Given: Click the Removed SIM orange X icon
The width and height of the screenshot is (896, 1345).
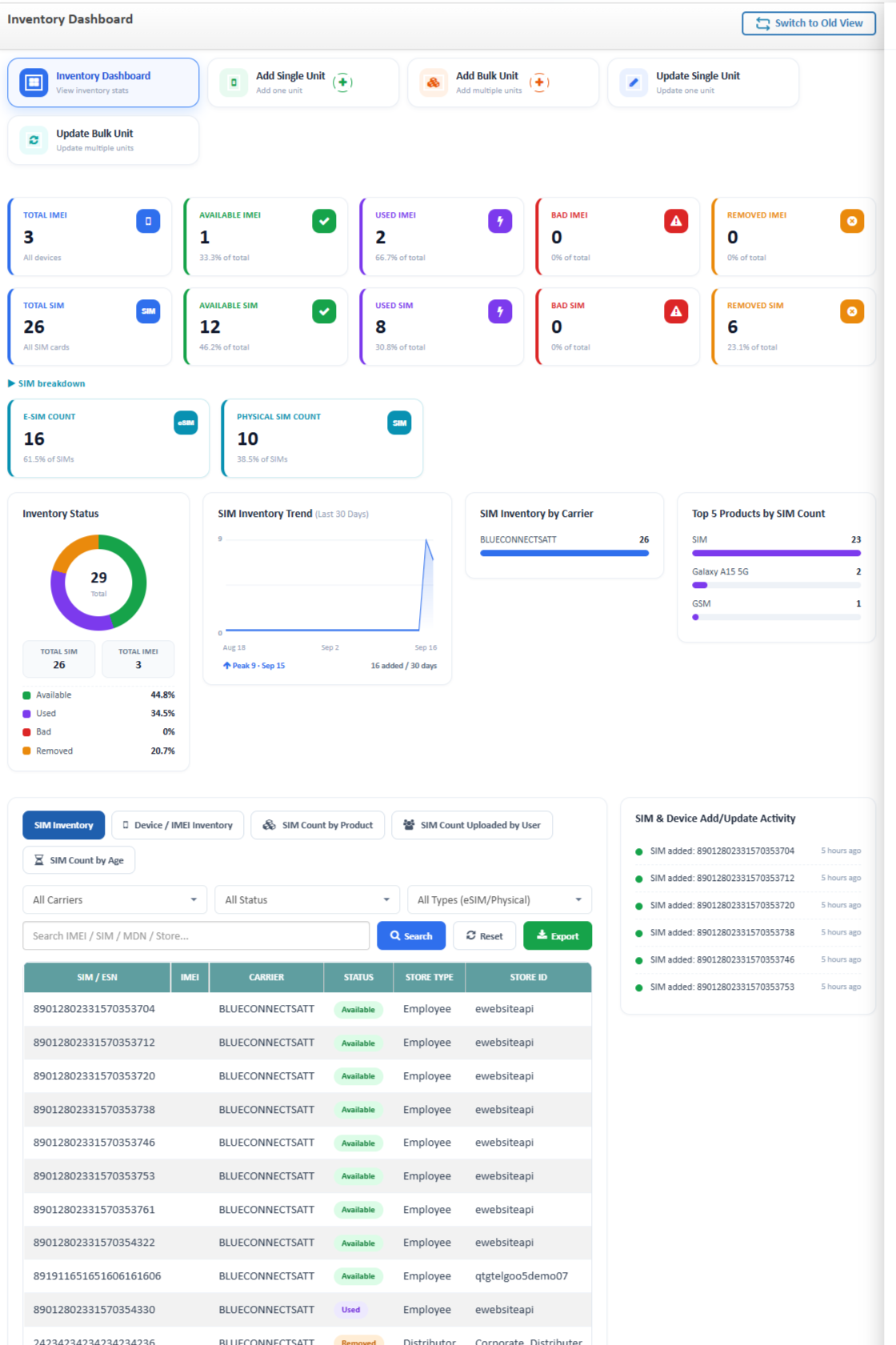Looking at the screenshot, I should (x=852, y=311).
